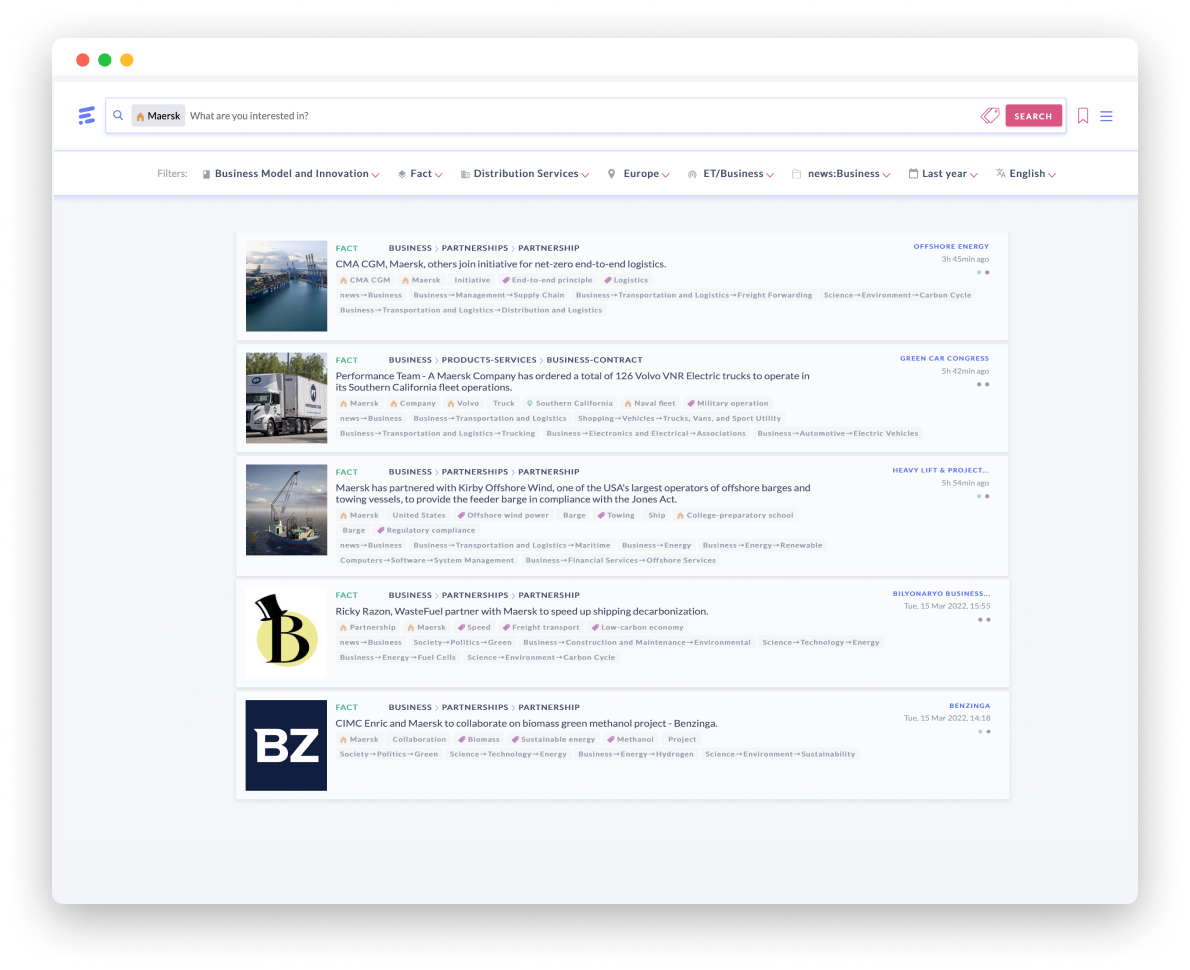Screen dimensions: 1190x970
Task: Click the calendar icon on the Last year filter
Action: tap(913, 173)
